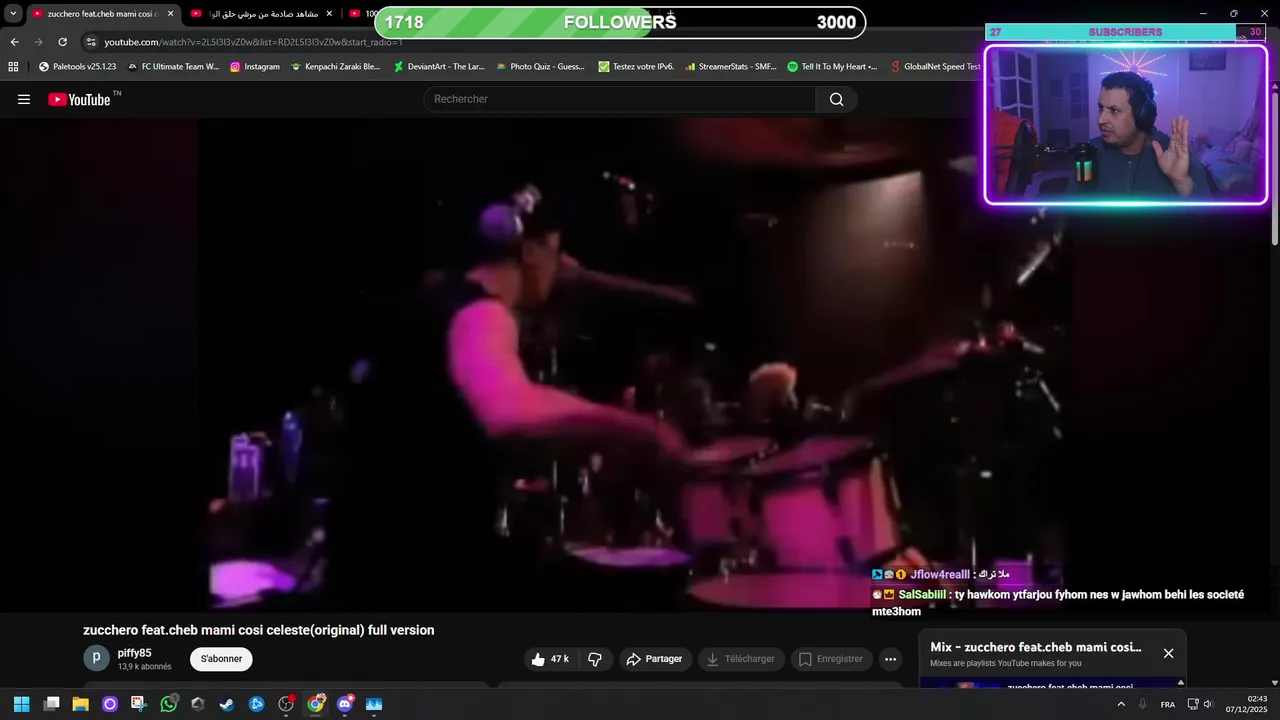Open the Mix - zucchero feat.cheb mami title
Image resolution: width=1280 pixels, height=720 pixels.
[1035, 647]
